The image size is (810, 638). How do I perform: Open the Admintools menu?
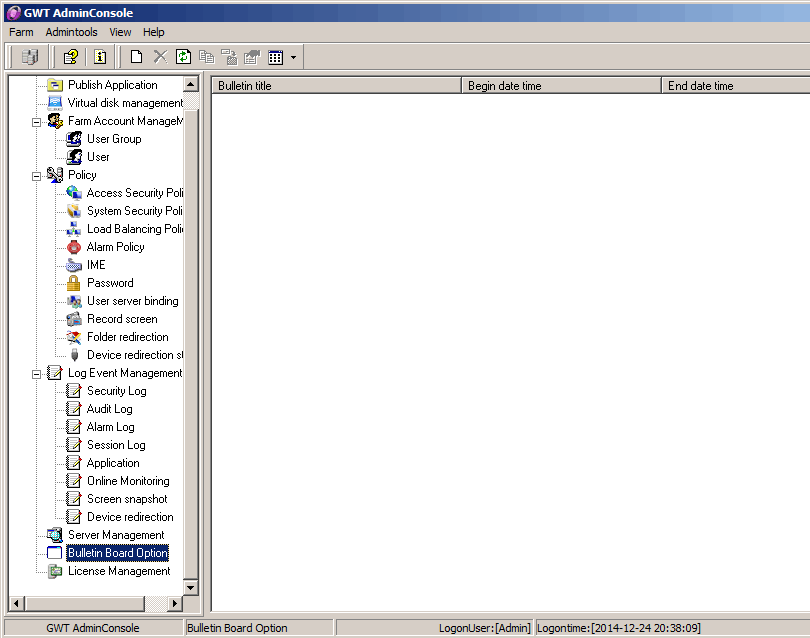[71, 32]
